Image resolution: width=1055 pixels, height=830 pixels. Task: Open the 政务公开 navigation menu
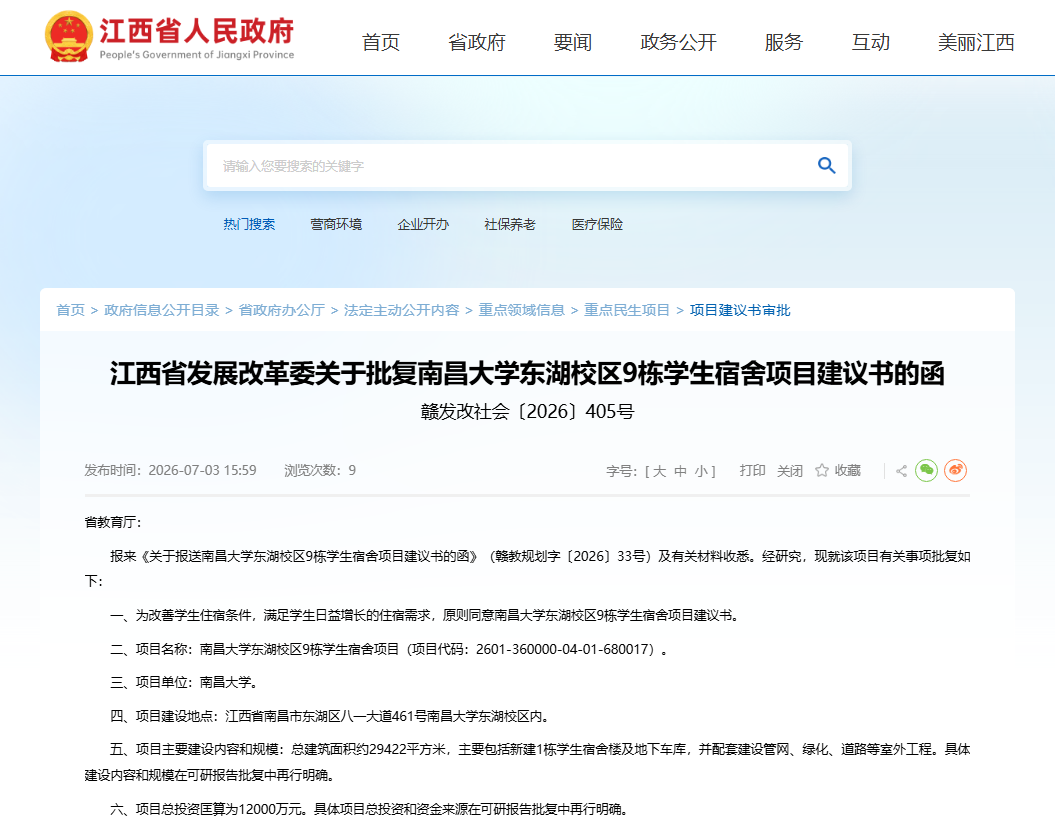678,42
